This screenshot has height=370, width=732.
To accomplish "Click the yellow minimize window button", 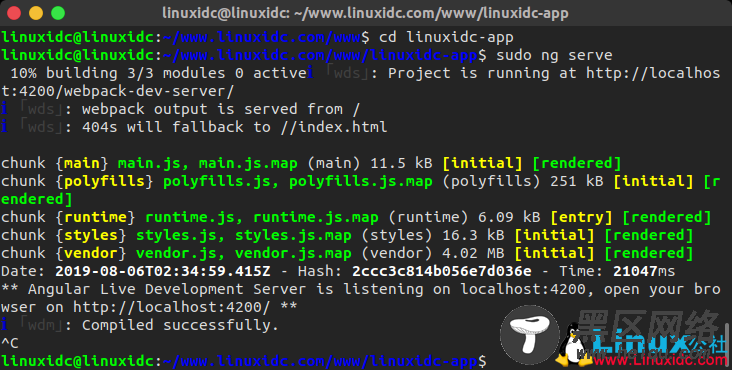I will pyautogui.click(x=36, y=13).
